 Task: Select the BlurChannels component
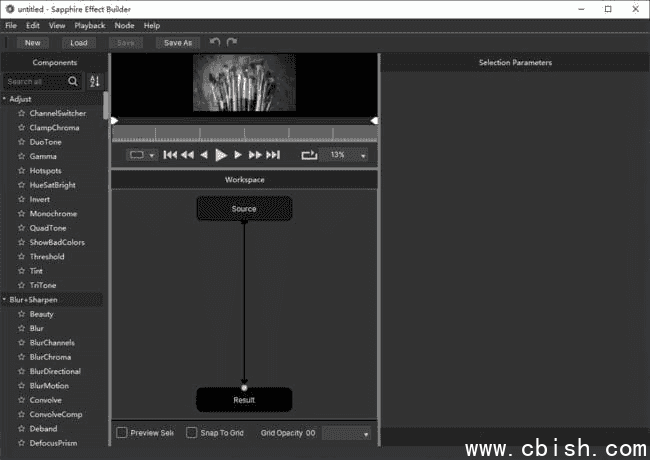52,343
